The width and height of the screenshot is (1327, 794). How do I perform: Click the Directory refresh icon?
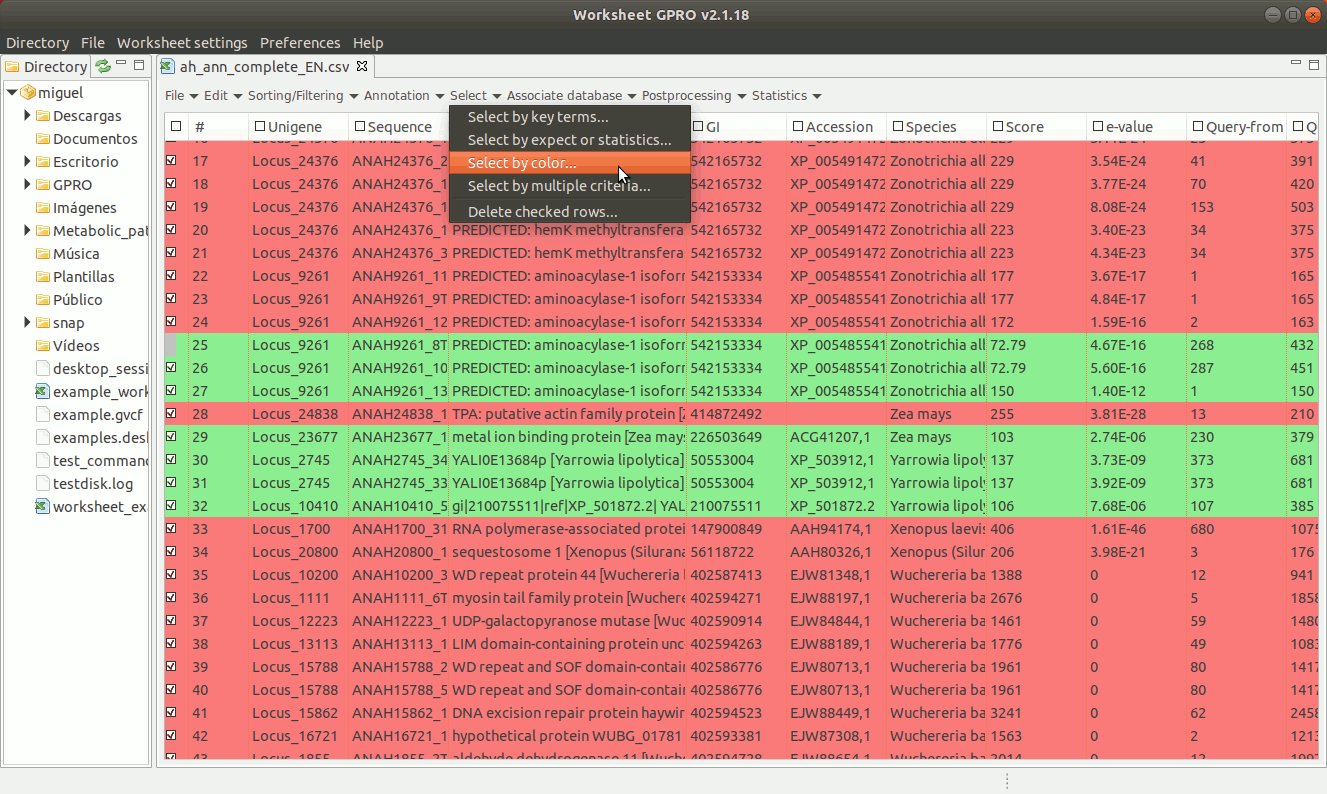(103, 67)
